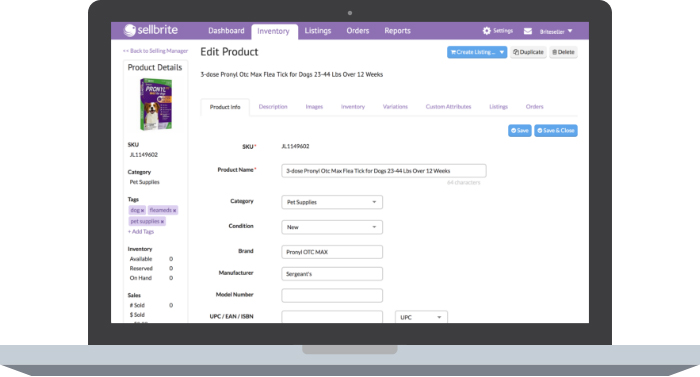The height and width of the screenshot is (377, 700).
Task: Click the Add Tags link
Action: [x=141, y=232]
